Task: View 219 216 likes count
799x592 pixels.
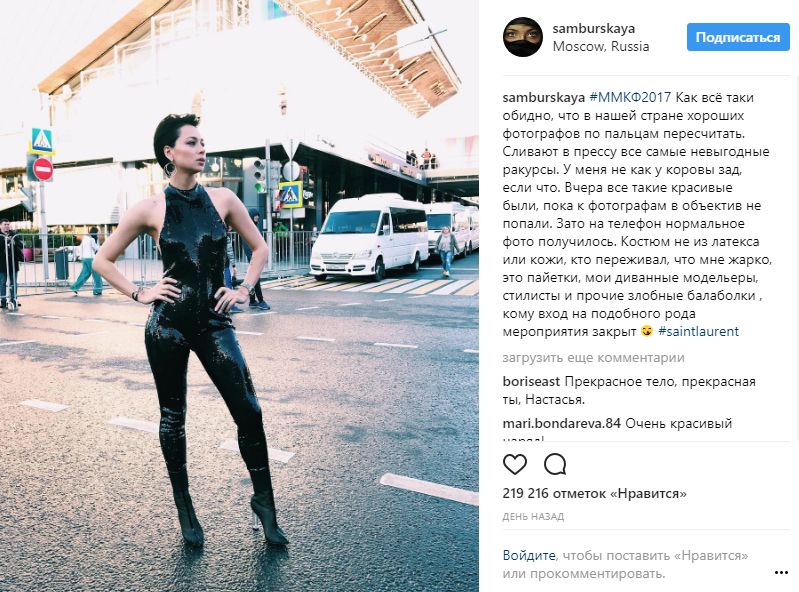Action: pos(594,494)
